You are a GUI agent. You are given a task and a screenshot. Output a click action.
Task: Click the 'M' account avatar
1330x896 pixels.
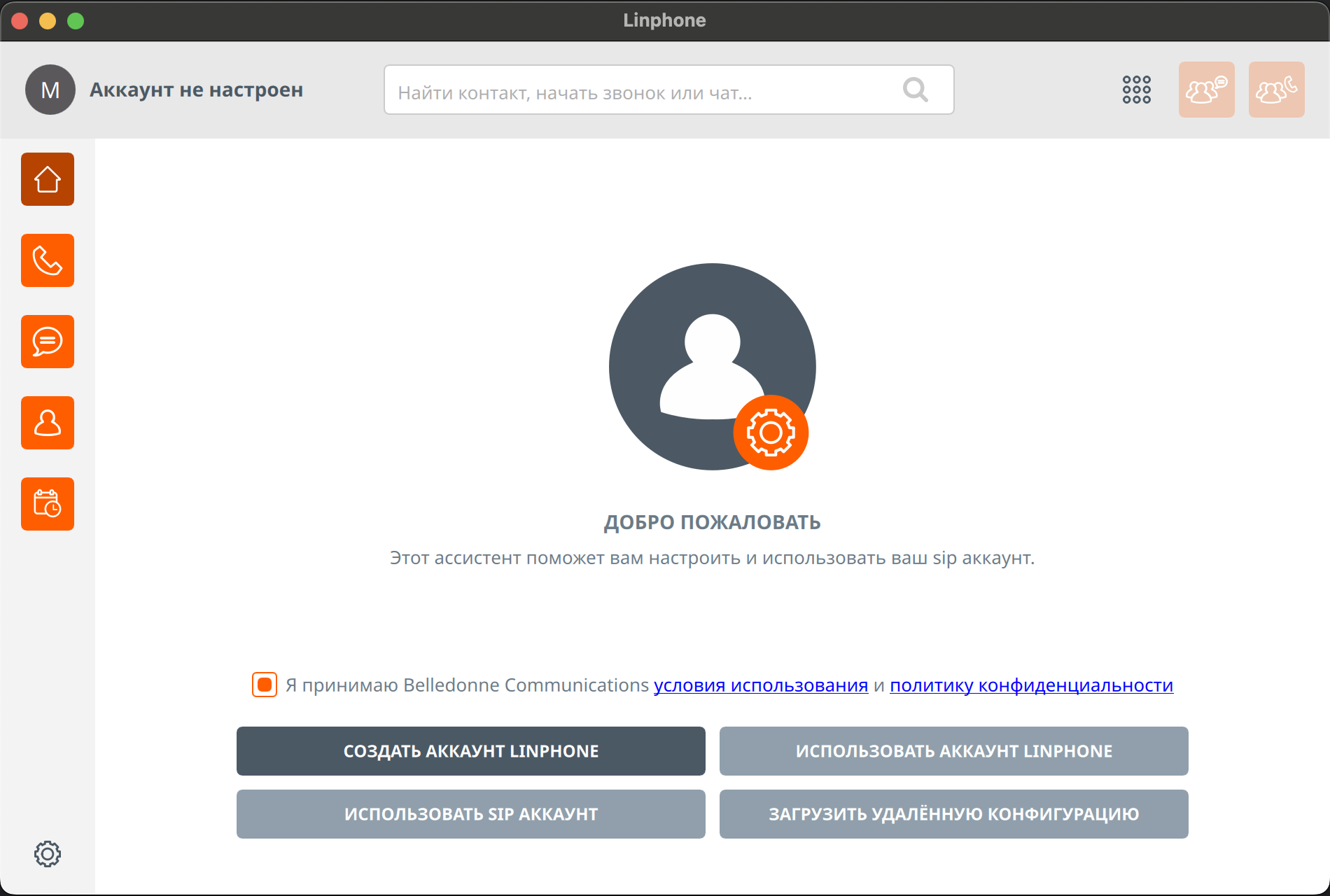click(50, 90)
